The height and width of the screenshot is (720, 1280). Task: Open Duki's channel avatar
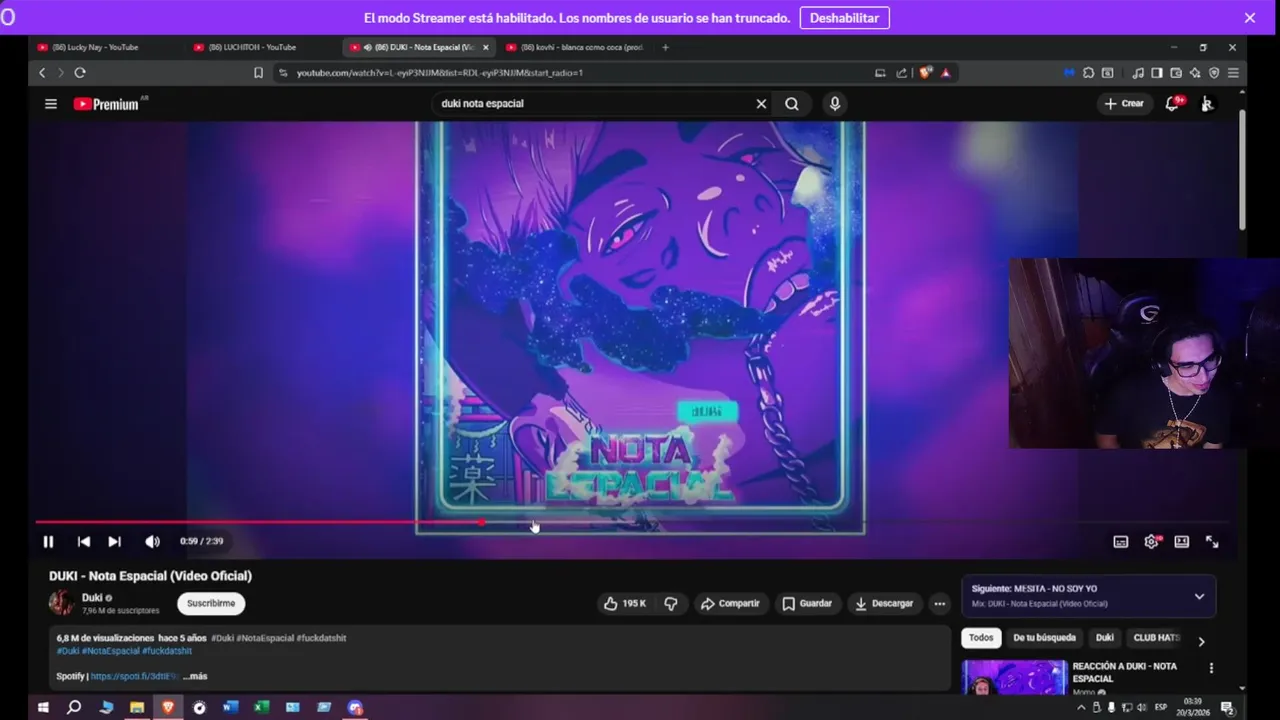pyautogui.click(x=62, y=602)
